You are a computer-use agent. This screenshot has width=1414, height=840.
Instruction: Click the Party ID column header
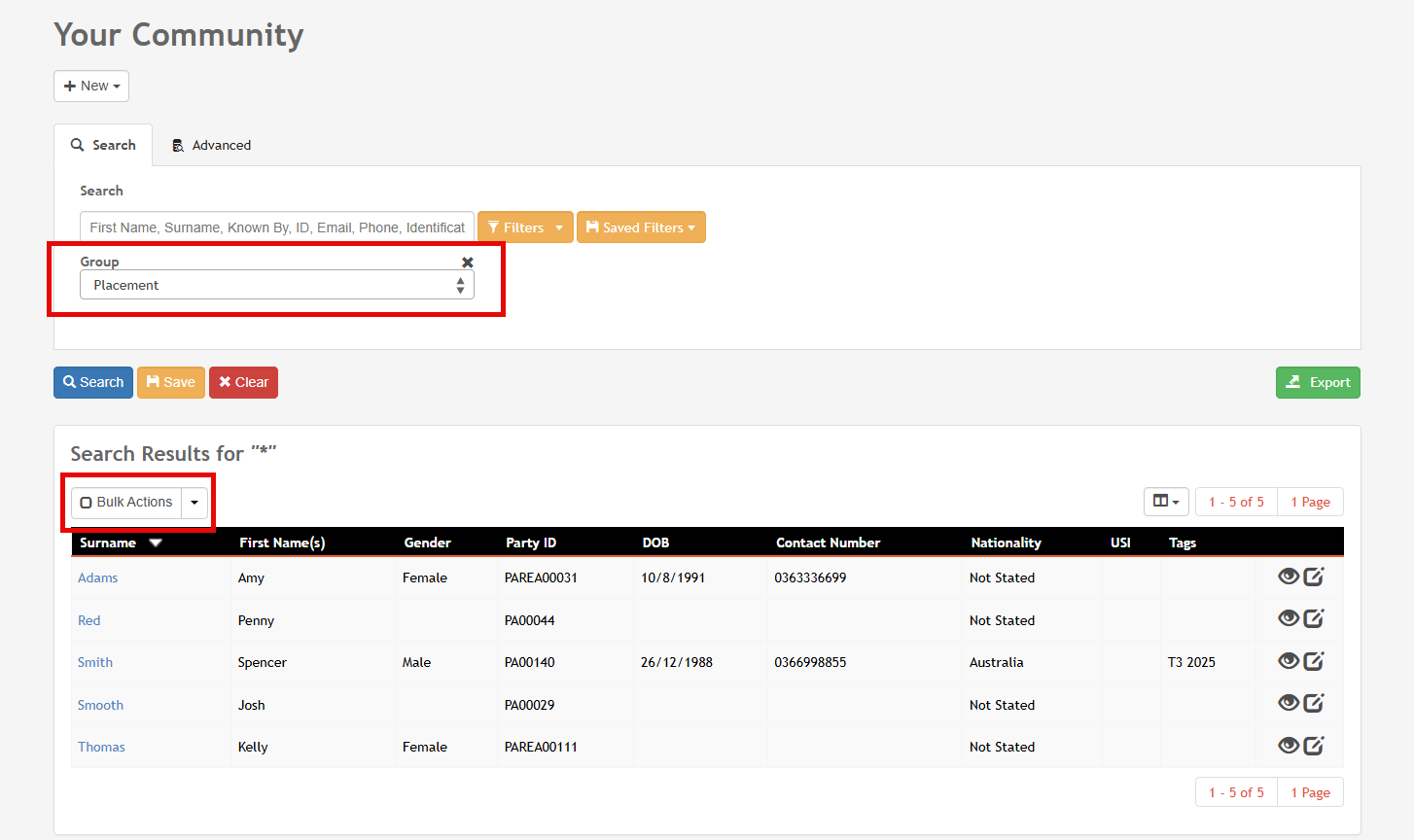coord(531,542)
